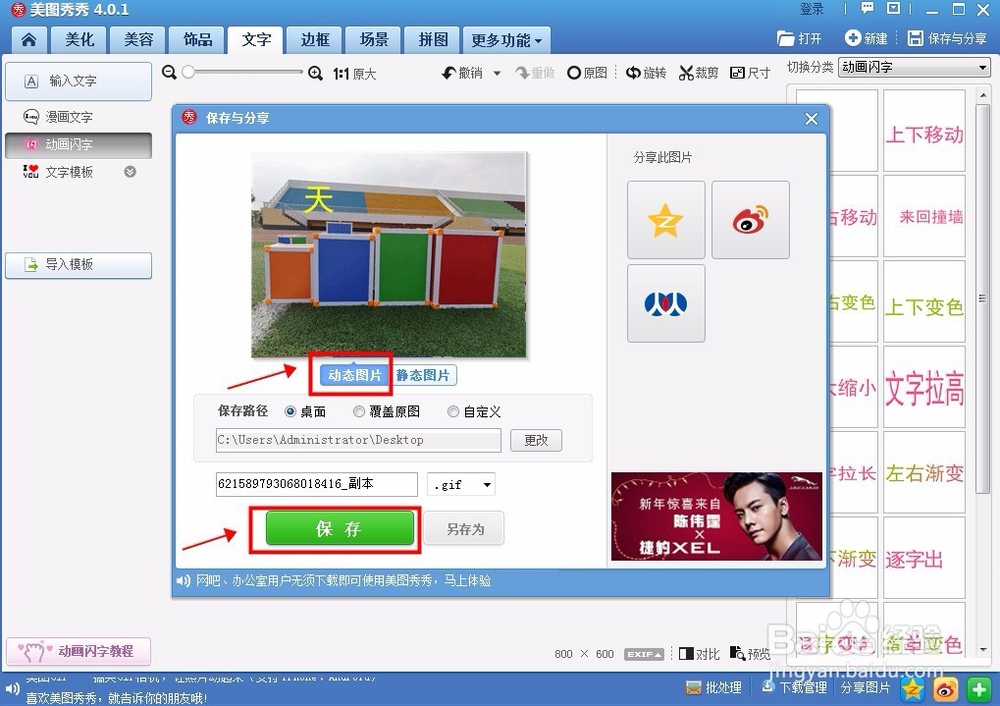
Task: Open the 撤销 history dropdown arrow
Action: tap(497, 73)
